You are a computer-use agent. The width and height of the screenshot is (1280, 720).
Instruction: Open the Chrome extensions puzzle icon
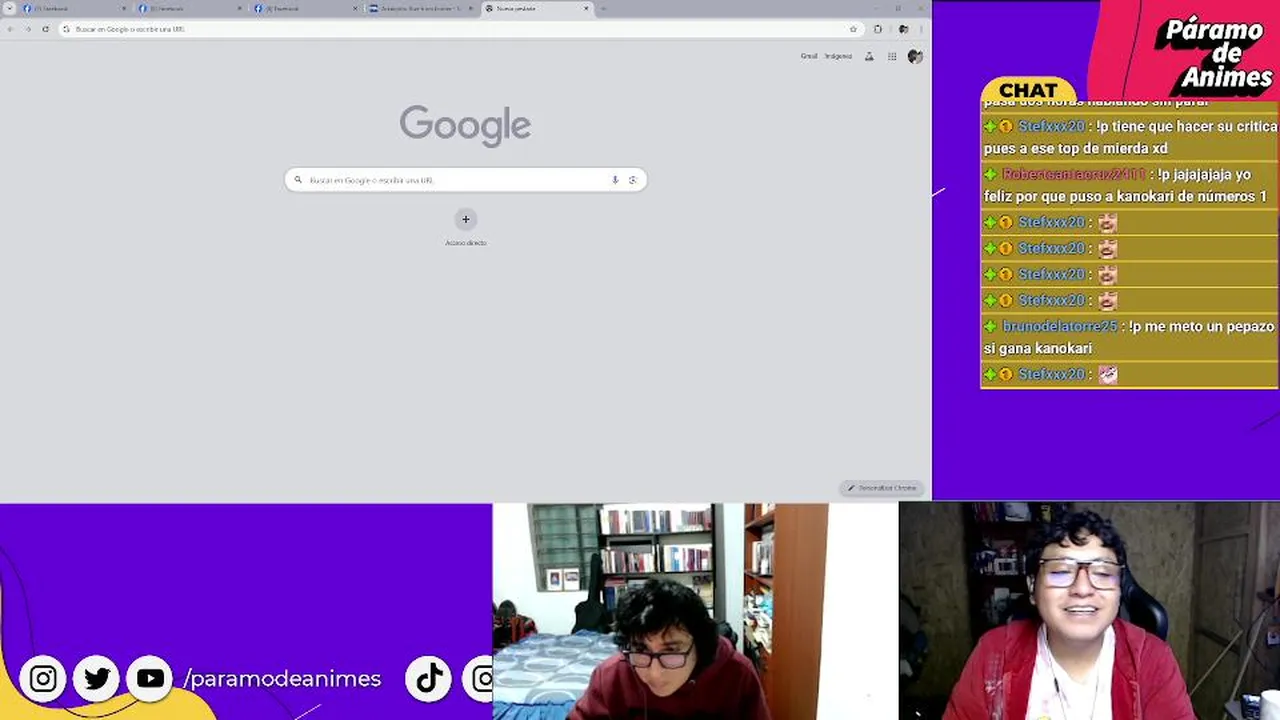(x=877, y=29)
